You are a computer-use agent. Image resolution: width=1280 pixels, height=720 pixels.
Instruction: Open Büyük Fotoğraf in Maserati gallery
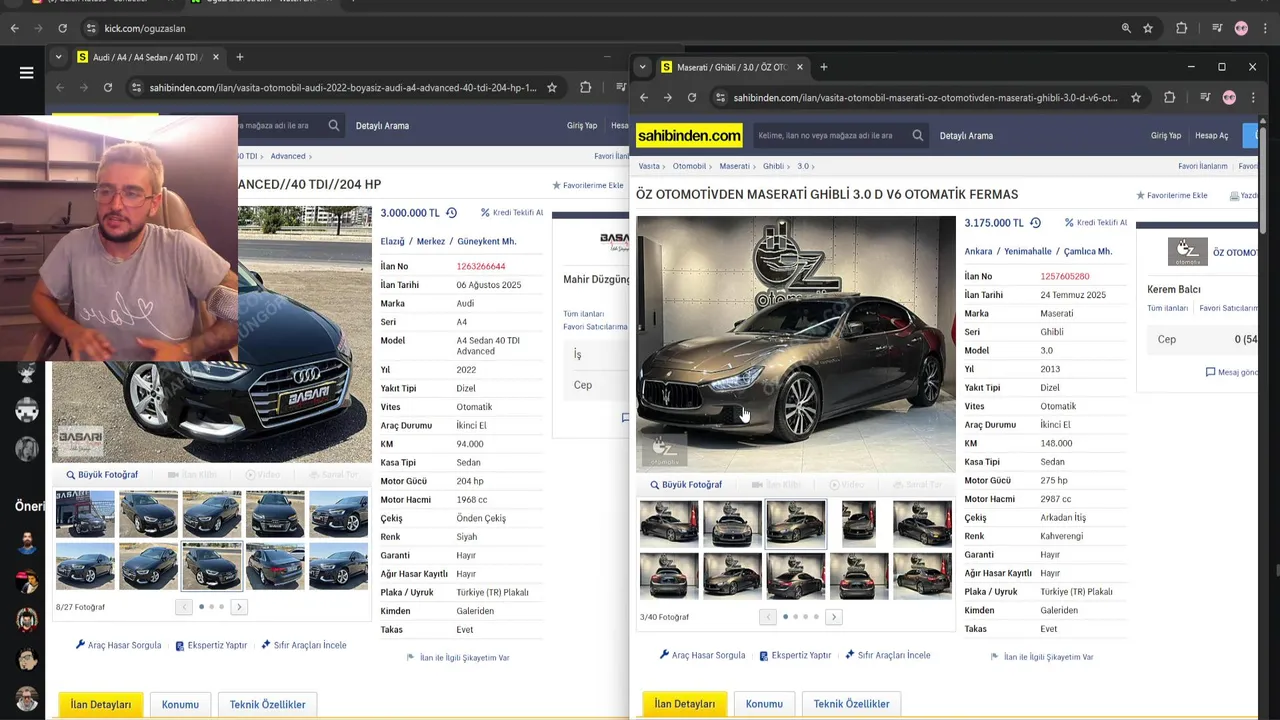(686, 485)
